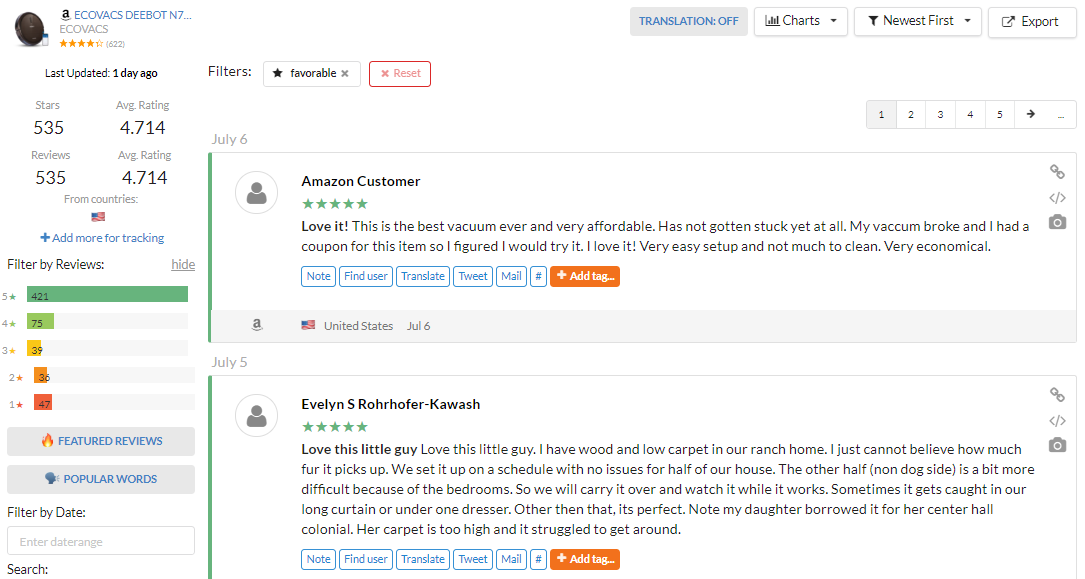Filter by 3-star yellow rating bar
Viewport: 1085px width, 579px height.
click(x=35, y=348)
